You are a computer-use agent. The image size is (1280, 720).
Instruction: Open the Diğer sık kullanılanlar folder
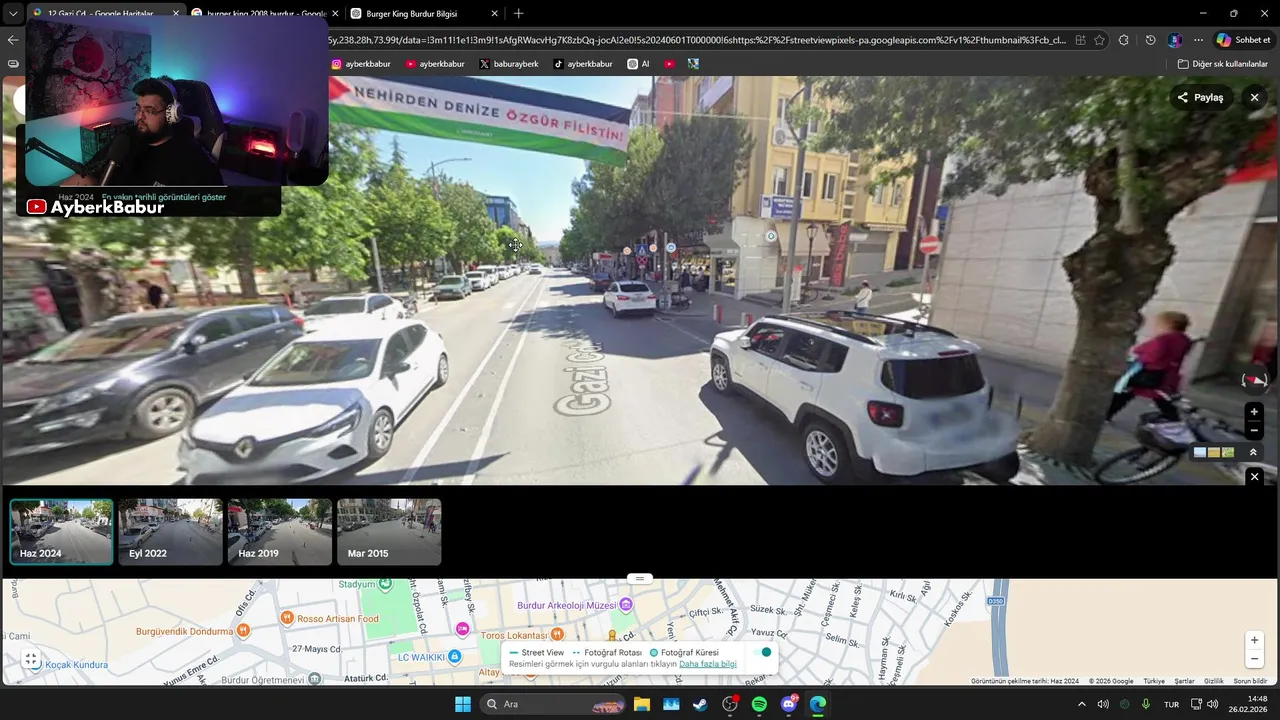tap(1222, 64)
